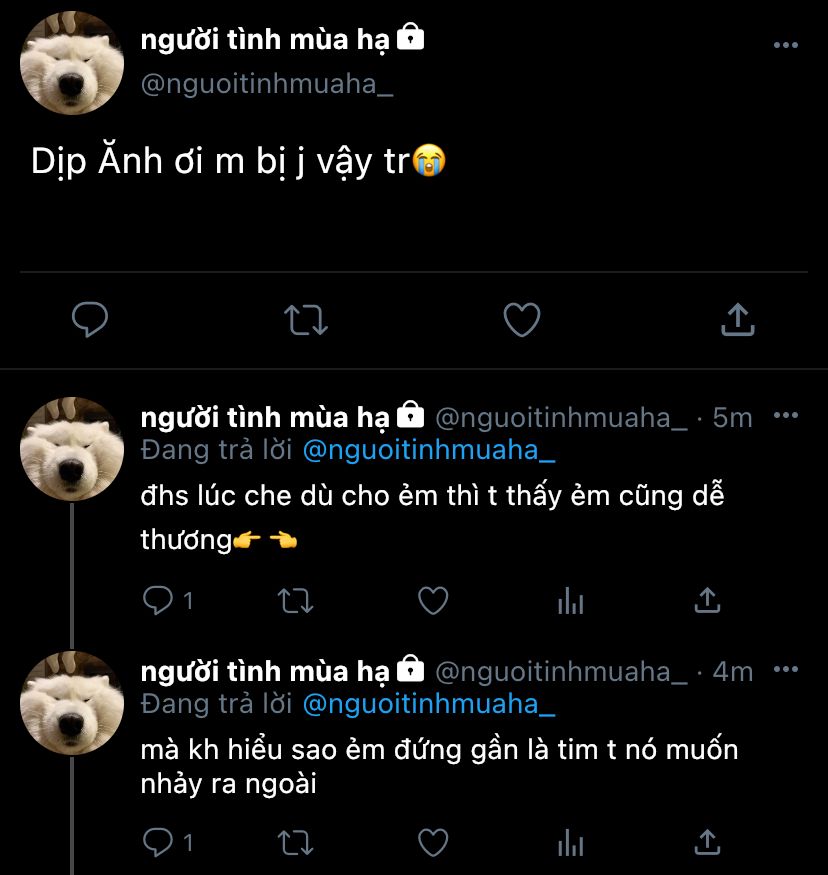View analytics of 4m-old reply
The width and height of the screenshot is (828, 875).
(570, 842)
